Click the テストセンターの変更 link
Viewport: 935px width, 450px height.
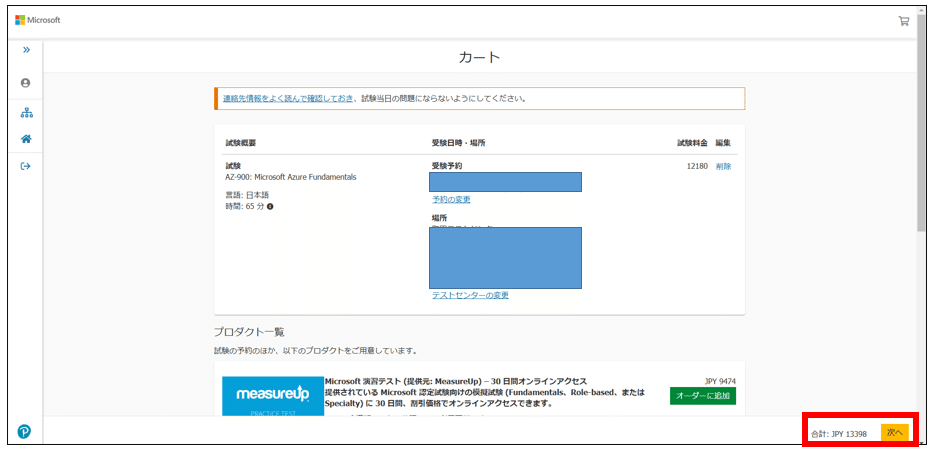[x=470, y=295]
